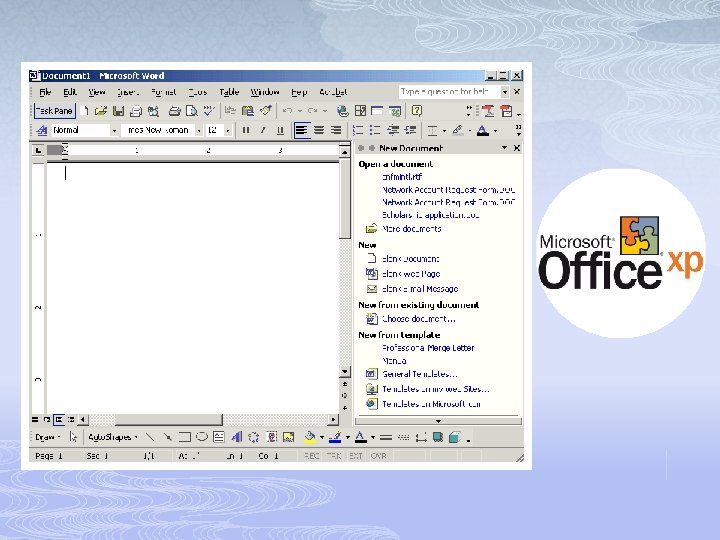The height and width of the screenshot is (540, 720).
Task: Click the Type a question for help field
Action: coord(450,92)
